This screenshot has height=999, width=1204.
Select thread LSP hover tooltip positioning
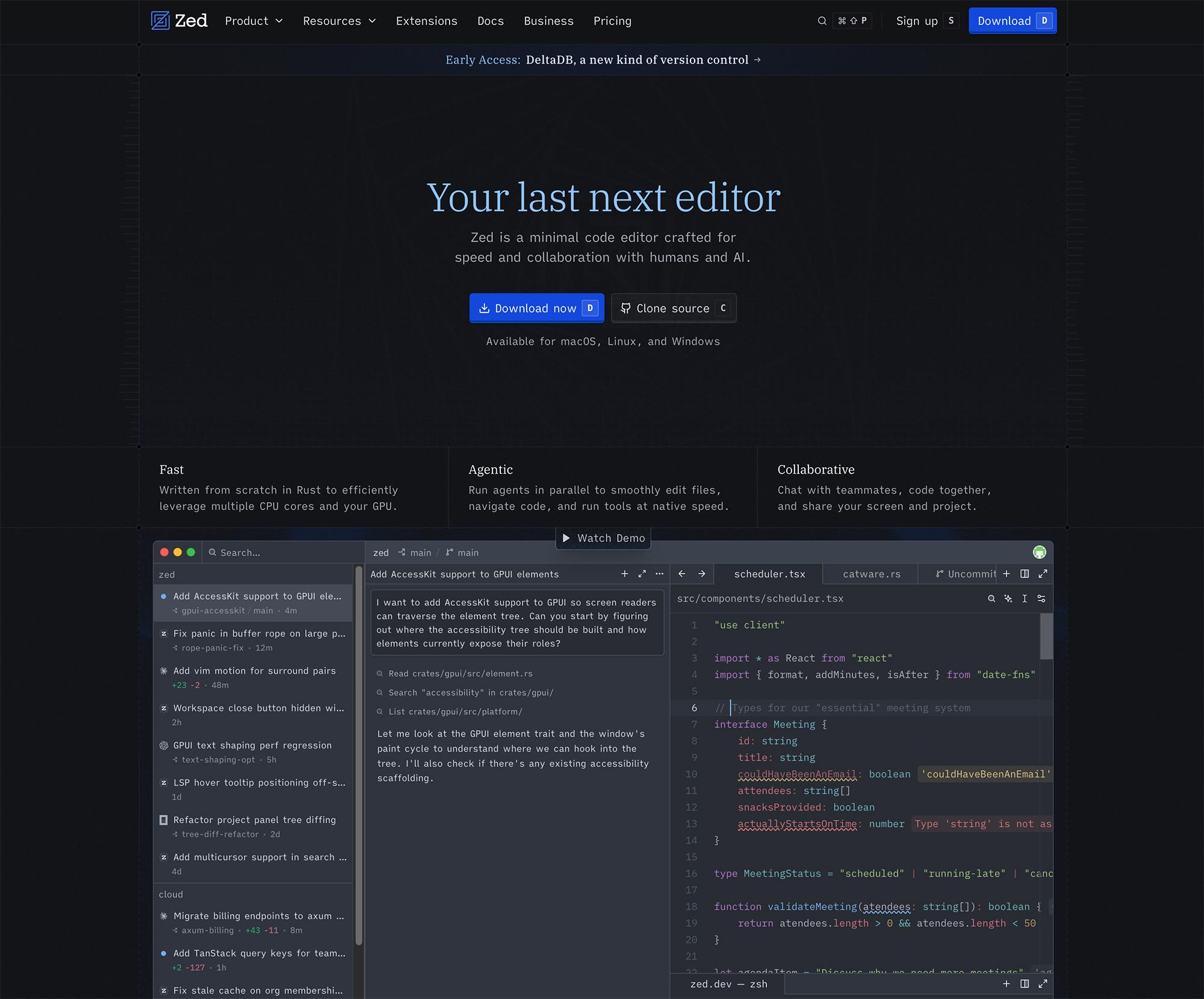pos(253,789)
